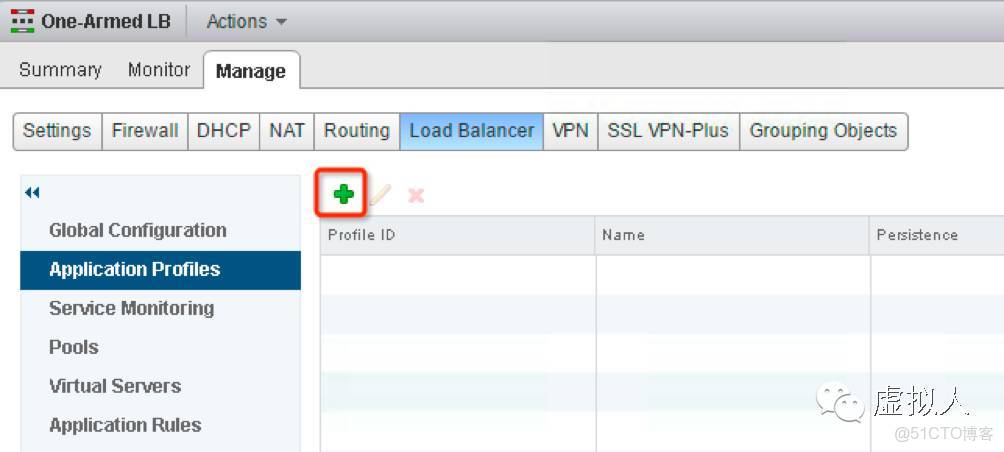Viewport: 1004px width, 452px height.
Task: Click the One-Armed LB edge icon
Action: pos(22,21)
